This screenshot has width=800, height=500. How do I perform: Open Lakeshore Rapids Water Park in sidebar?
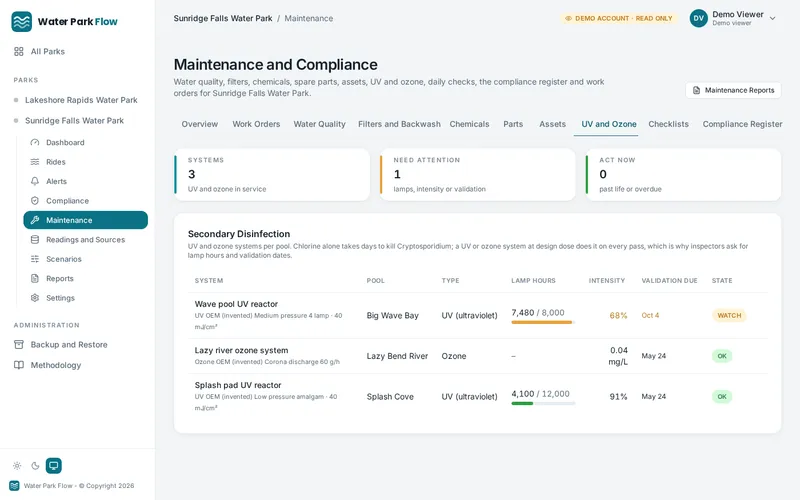click(x=81, y=100)
